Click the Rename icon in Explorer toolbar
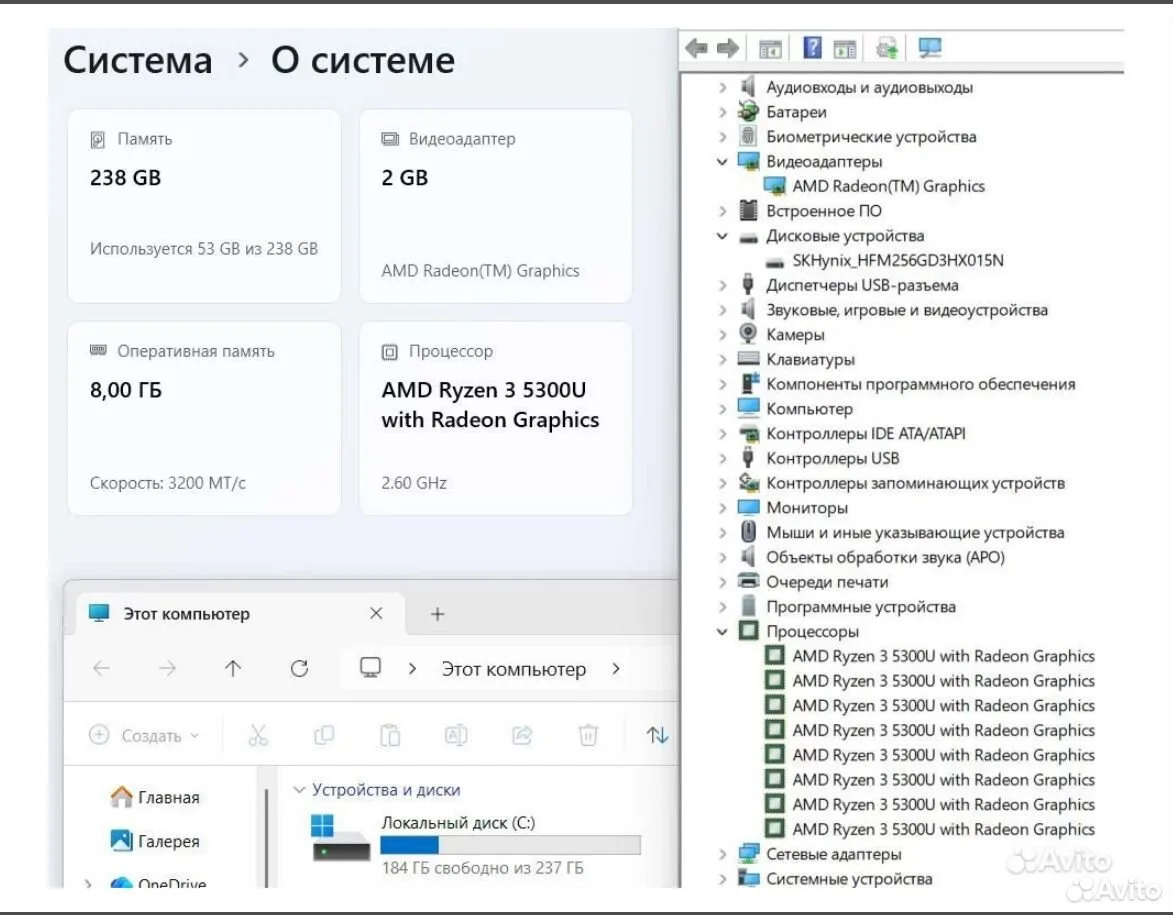The width and height of the screenshot is (1173, 915). (456, 735)
